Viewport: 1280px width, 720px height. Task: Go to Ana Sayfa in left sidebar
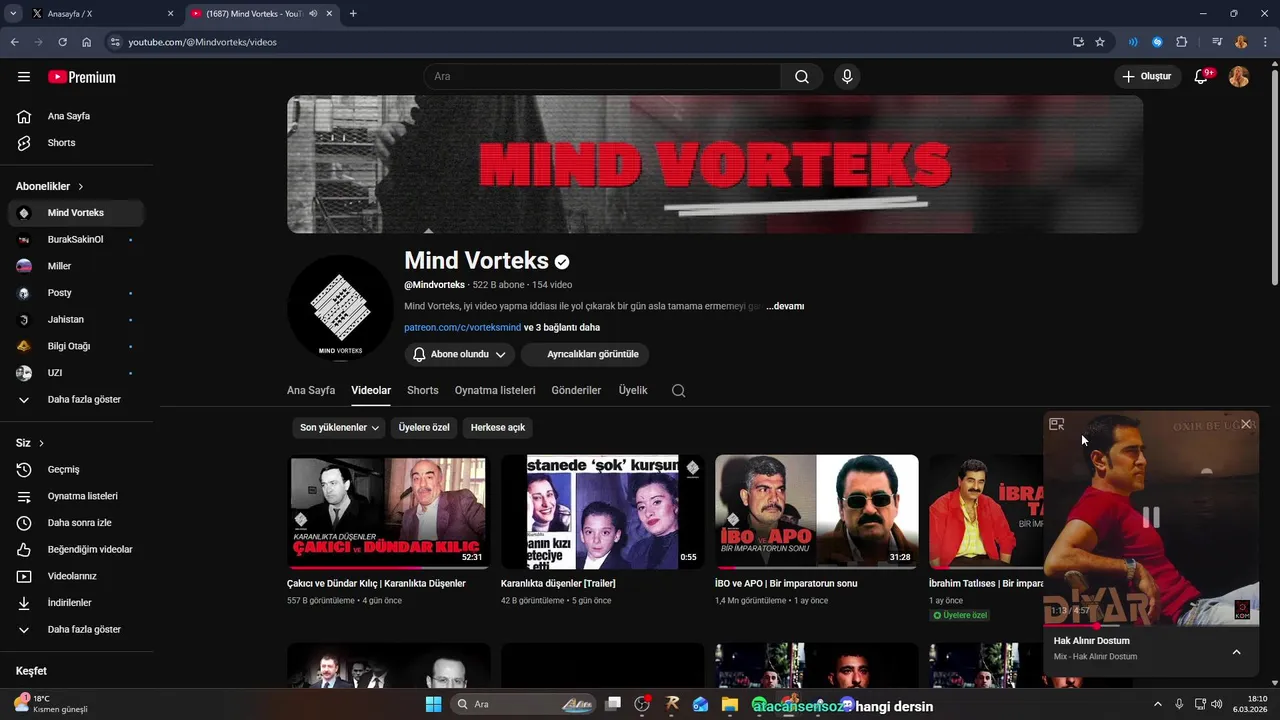tap(76, 116)
